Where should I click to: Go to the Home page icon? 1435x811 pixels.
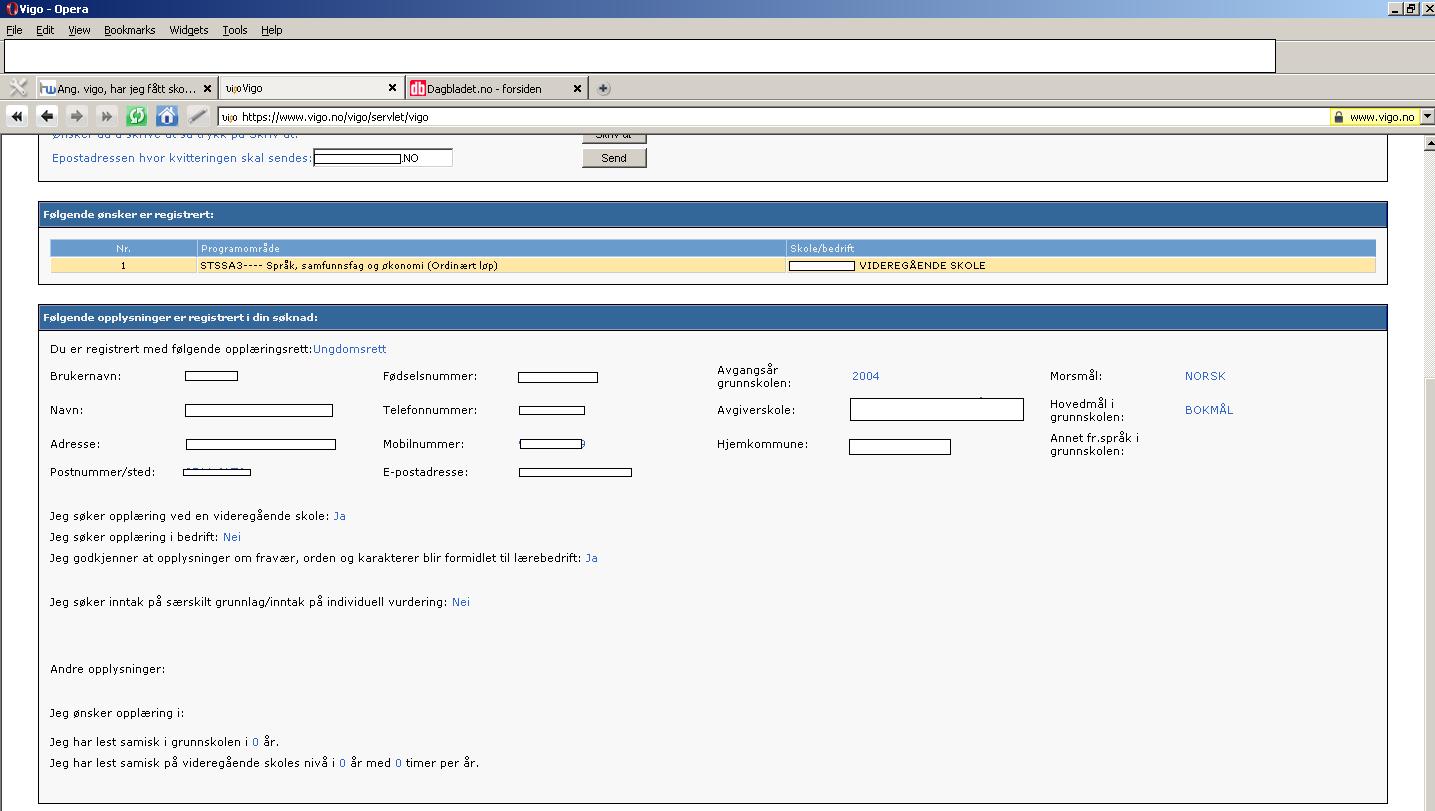pyautogui.click(x=167, y=116)
